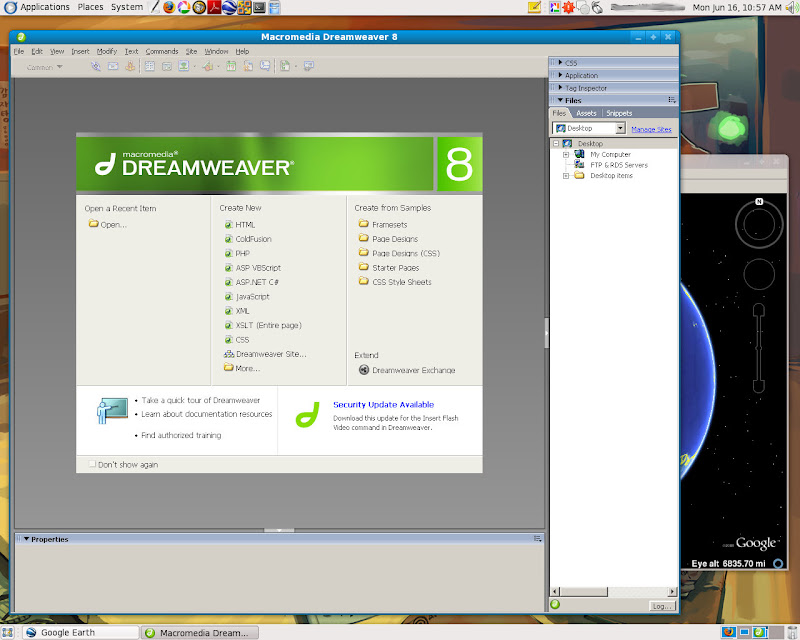
Task: Click the Dreamweaver Exchange icon
Action: tap(364, 370)
